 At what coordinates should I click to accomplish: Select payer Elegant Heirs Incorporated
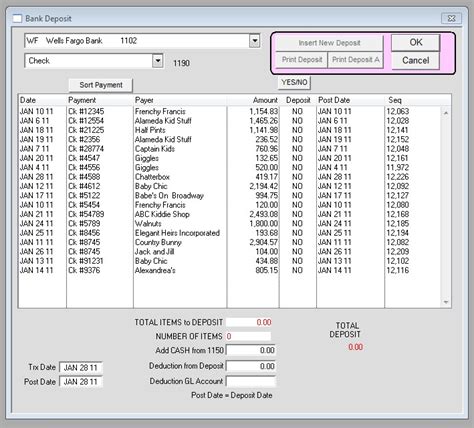[177, 233]
